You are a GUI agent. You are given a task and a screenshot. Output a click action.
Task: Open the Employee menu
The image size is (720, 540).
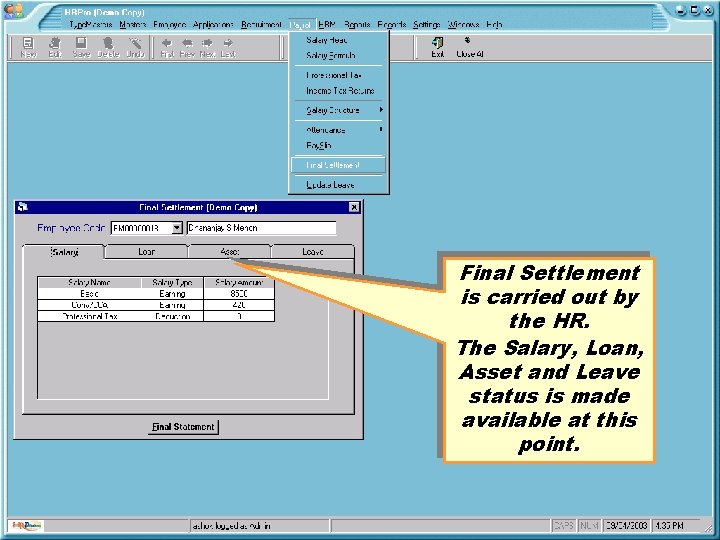[169, 25]
